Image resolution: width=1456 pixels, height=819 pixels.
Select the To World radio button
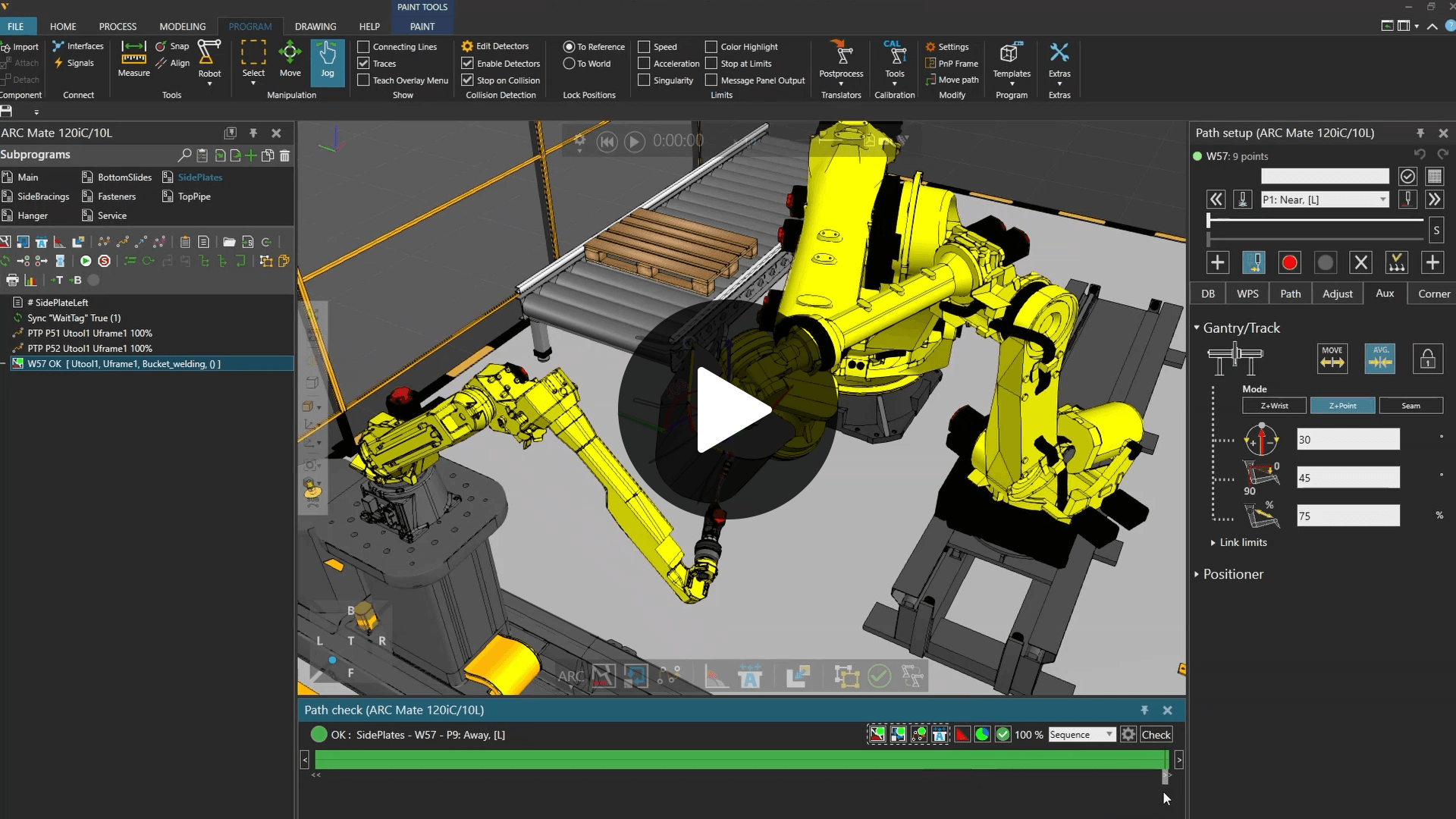[569, 64]
